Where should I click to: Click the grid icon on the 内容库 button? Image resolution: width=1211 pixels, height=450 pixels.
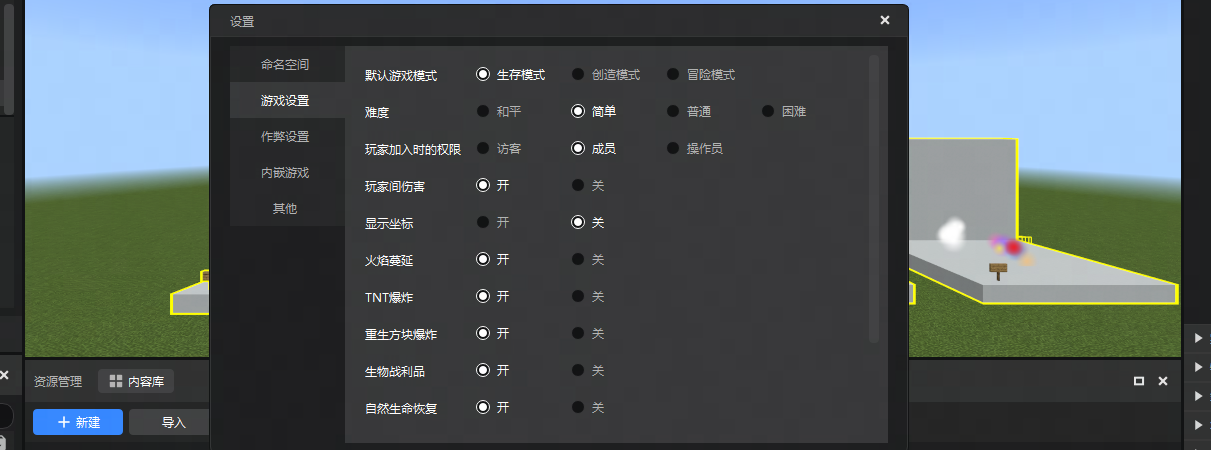[x=116, y=381]
